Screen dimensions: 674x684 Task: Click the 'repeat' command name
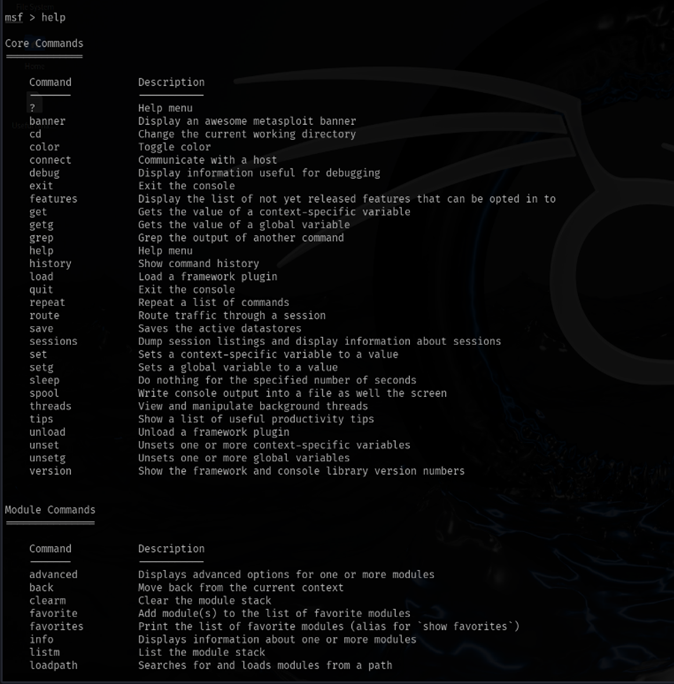pyautogui.click(x=47, y=303)
